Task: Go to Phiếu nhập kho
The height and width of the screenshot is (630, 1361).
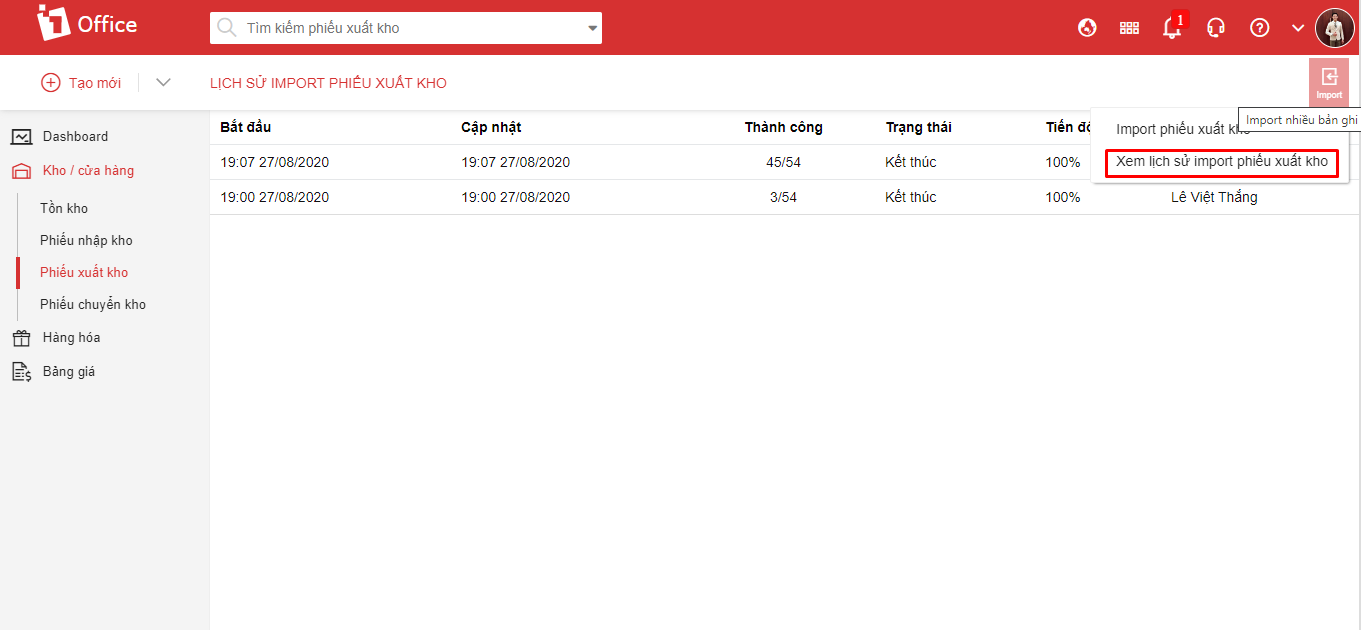Action: [86, 240]
